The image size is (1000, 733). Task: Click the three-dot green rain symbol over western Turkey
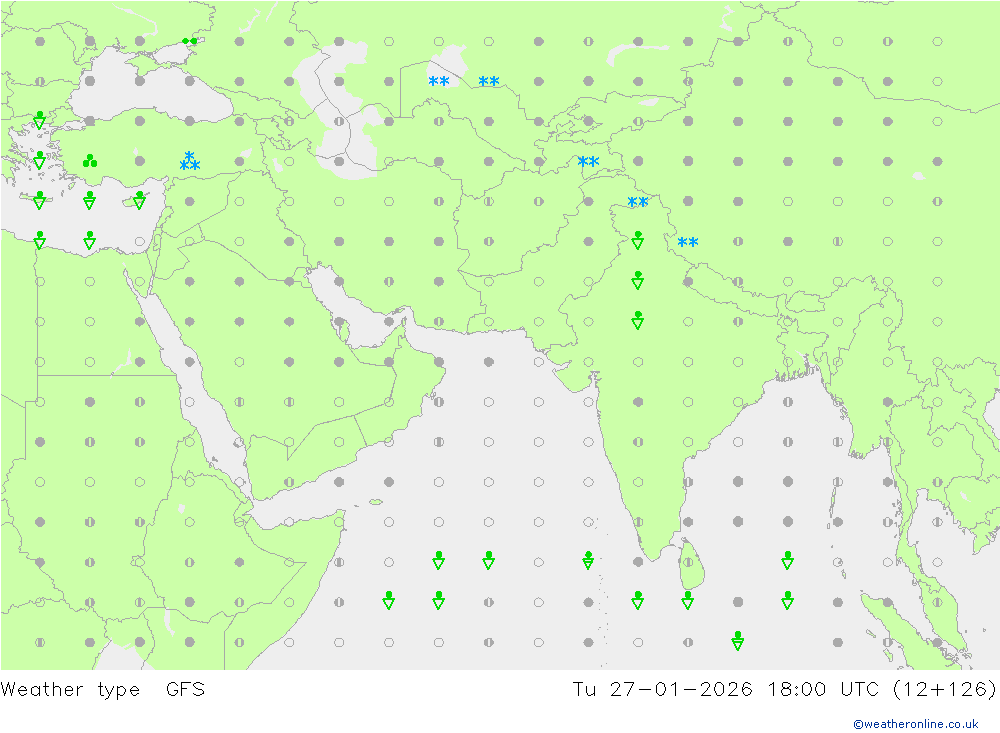point(90,161)
